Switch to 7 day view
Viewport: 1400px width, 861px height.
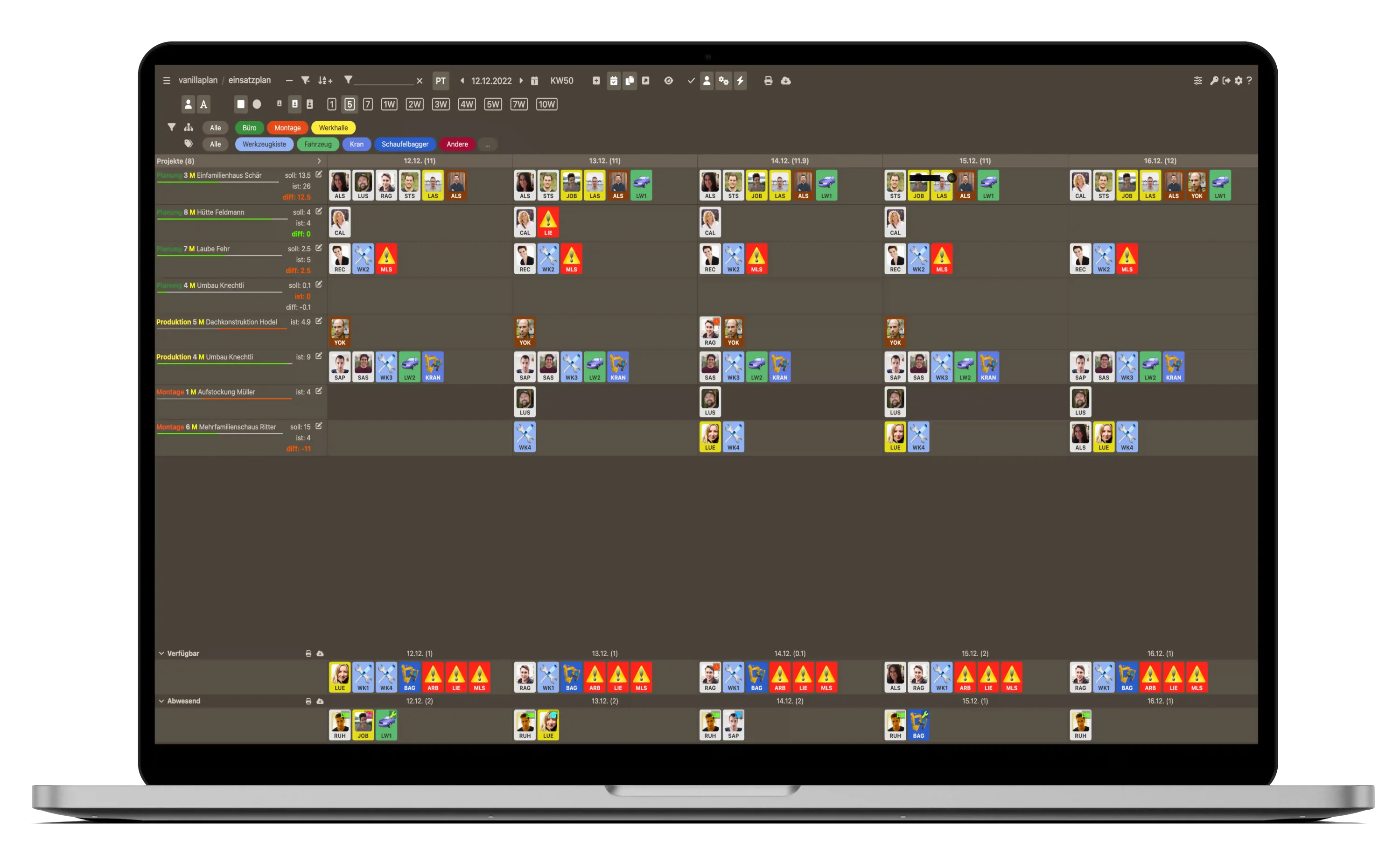[x=368, y=104]
